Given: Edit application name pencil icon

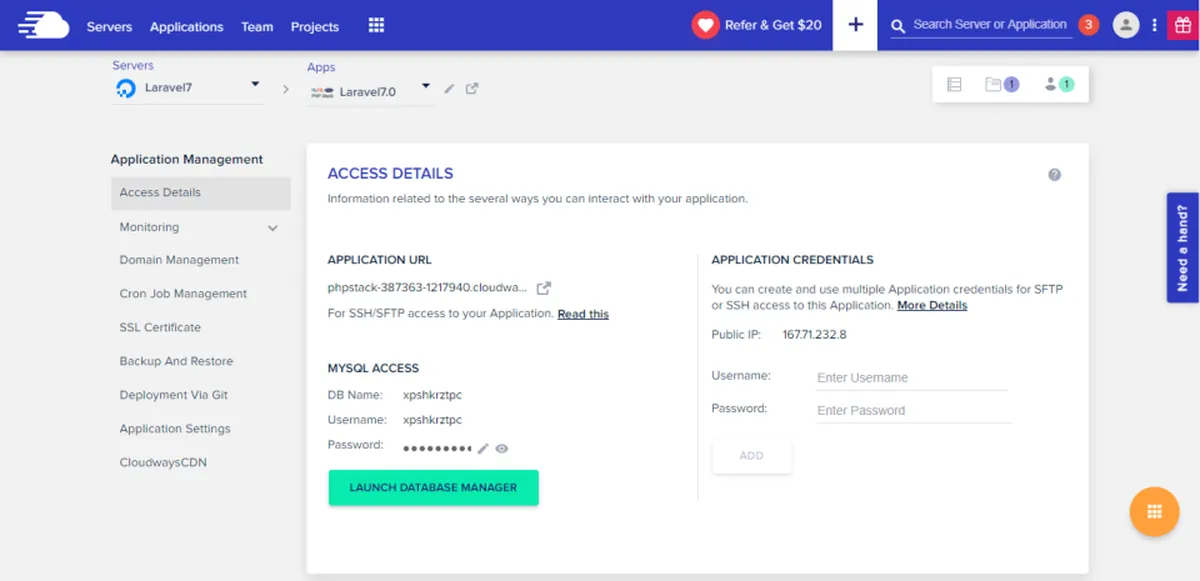Looking at the screenshot, I should [x=449, y=89].
